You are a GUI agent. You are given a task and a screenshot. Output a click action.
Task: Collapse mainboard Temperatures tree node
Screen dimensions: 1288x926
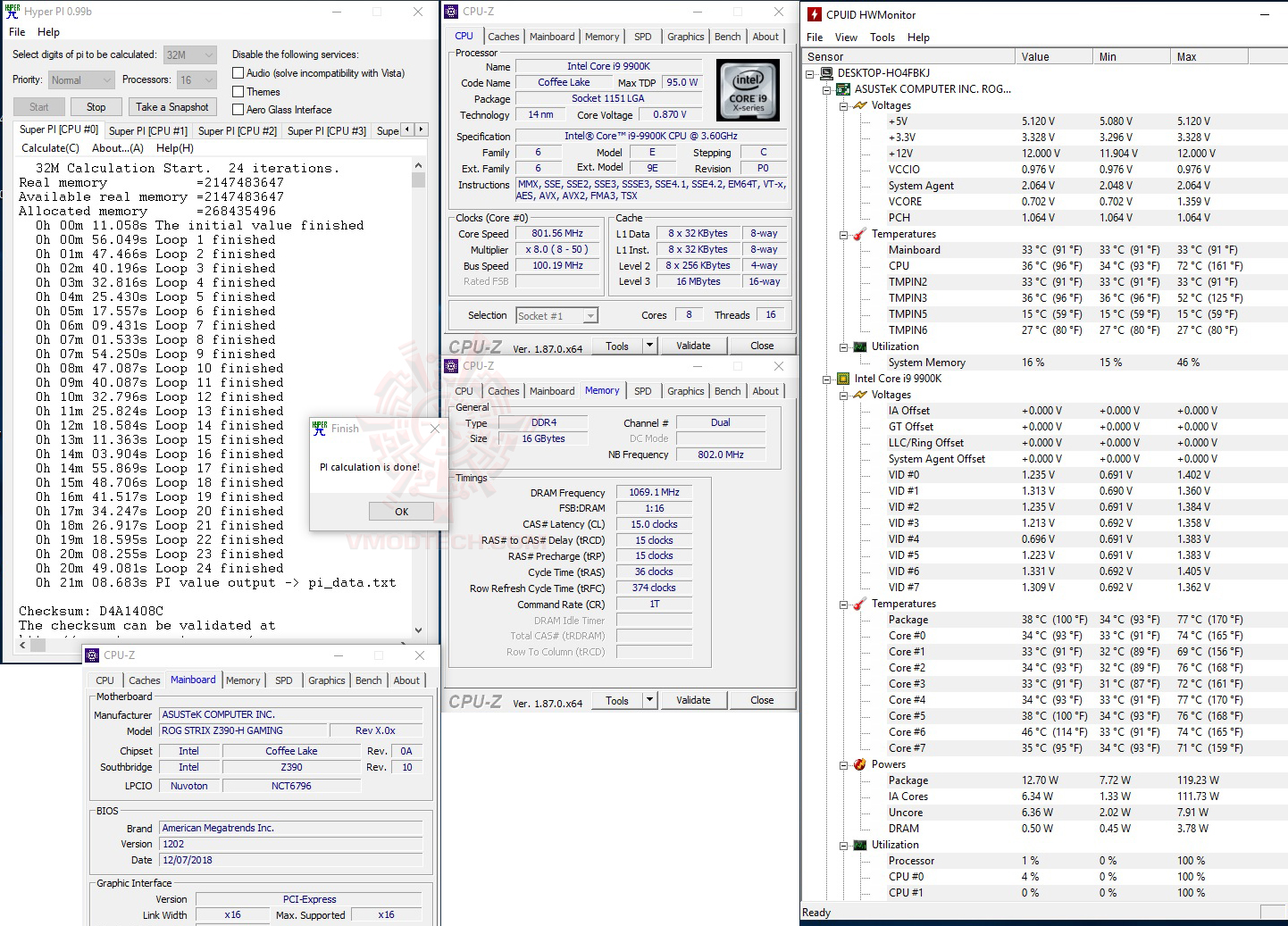click(x=842, y=234)
